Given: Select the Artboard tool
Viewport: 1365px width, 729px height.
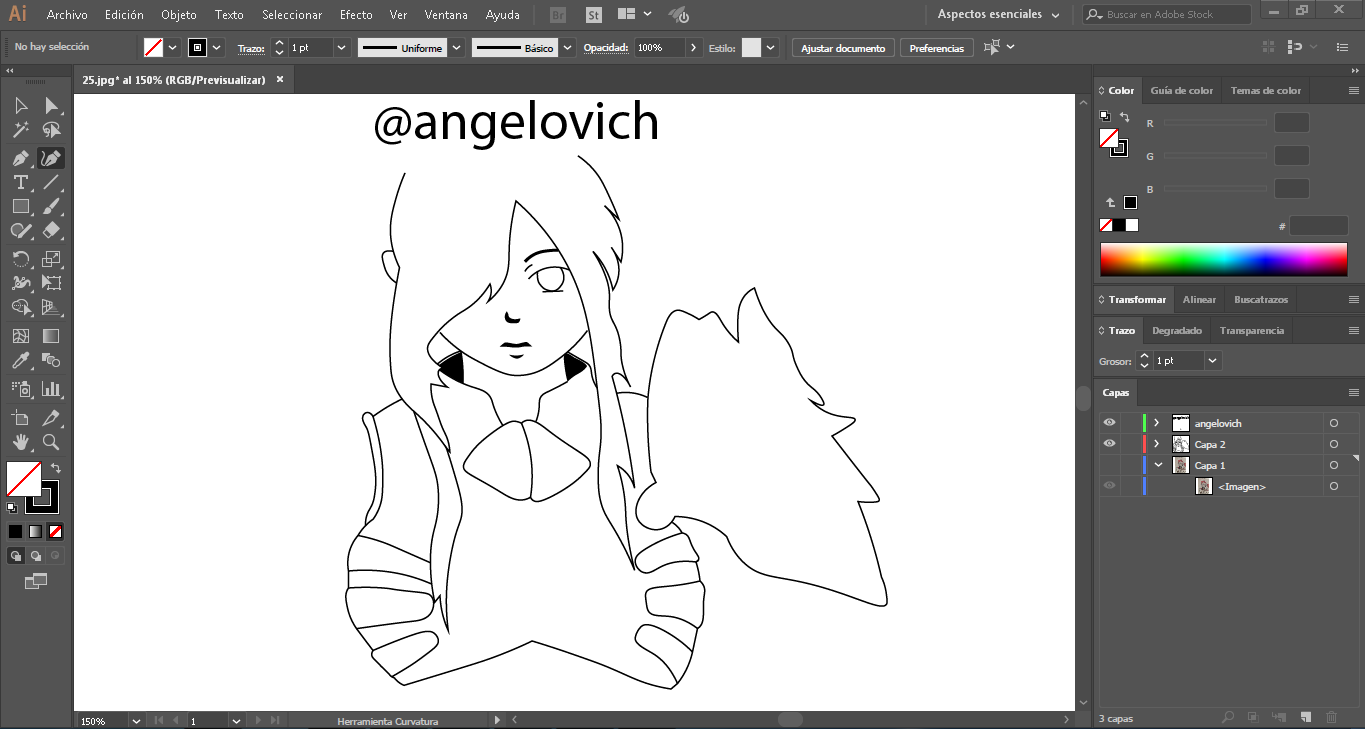Looking at the screenshot, I should point(21,418).
